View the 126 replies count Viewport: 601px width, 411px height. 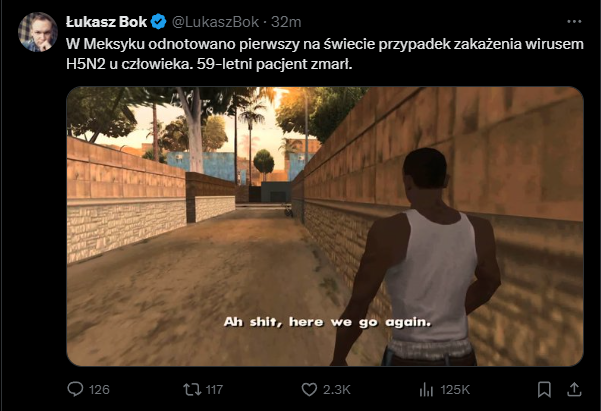pyautogui.click(x=99, y=390)
